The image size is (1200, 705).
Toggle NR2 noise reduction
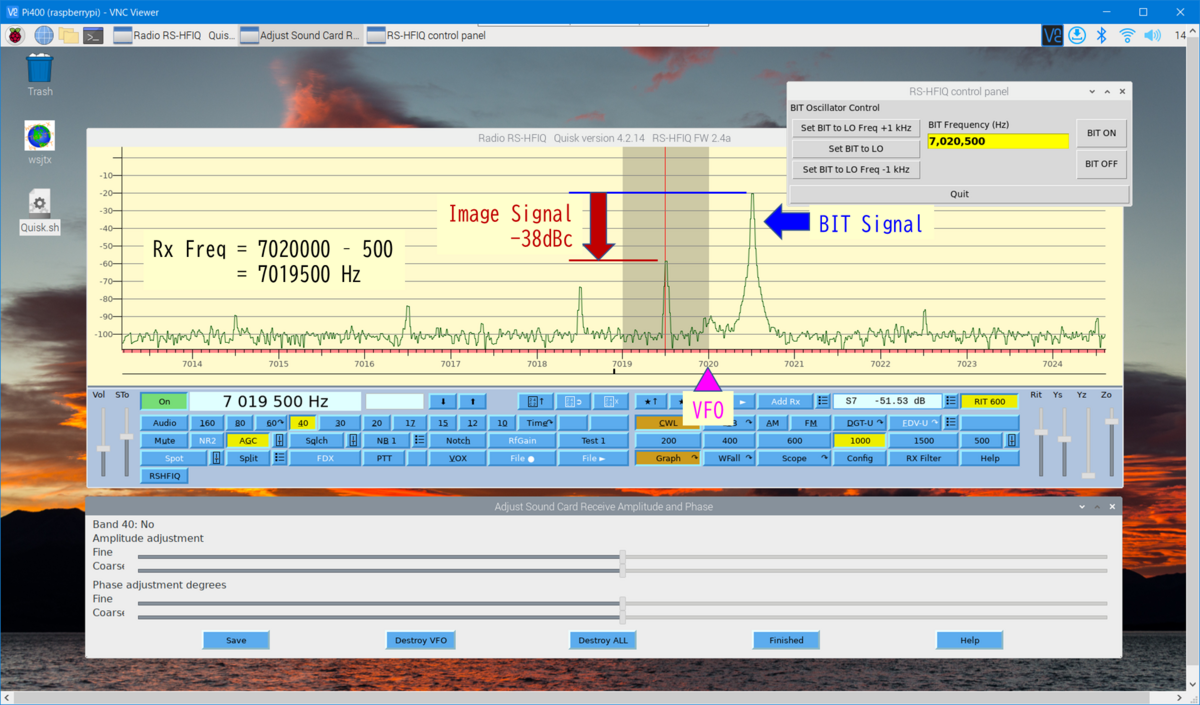point(207,440)
